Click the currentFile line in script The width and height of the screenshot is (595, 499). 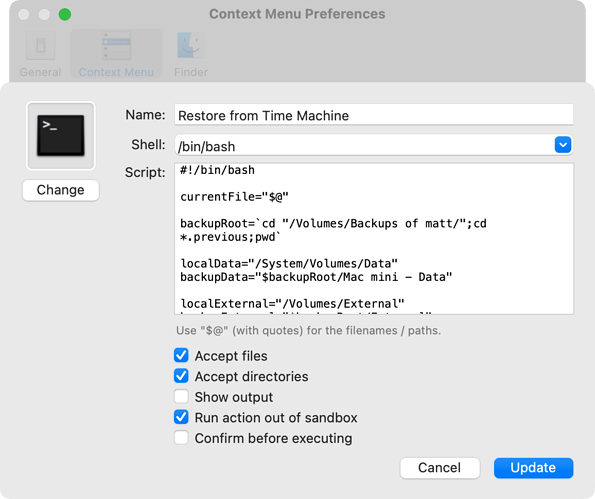pos(234,197)
